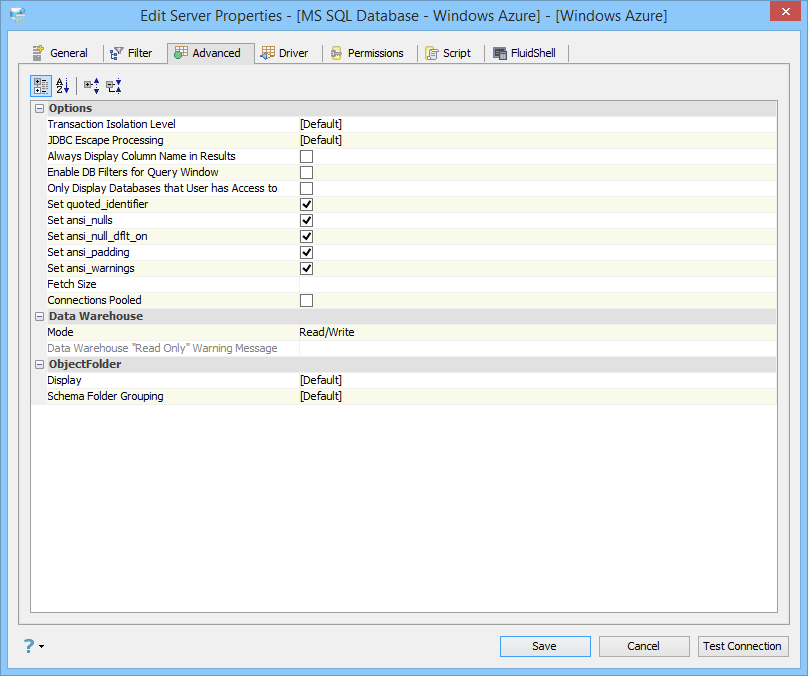This screenshot has height=676, width=808.
Task: Change the Mode Read/Write value
Action: pyautogui.click(x=537, y=332)
